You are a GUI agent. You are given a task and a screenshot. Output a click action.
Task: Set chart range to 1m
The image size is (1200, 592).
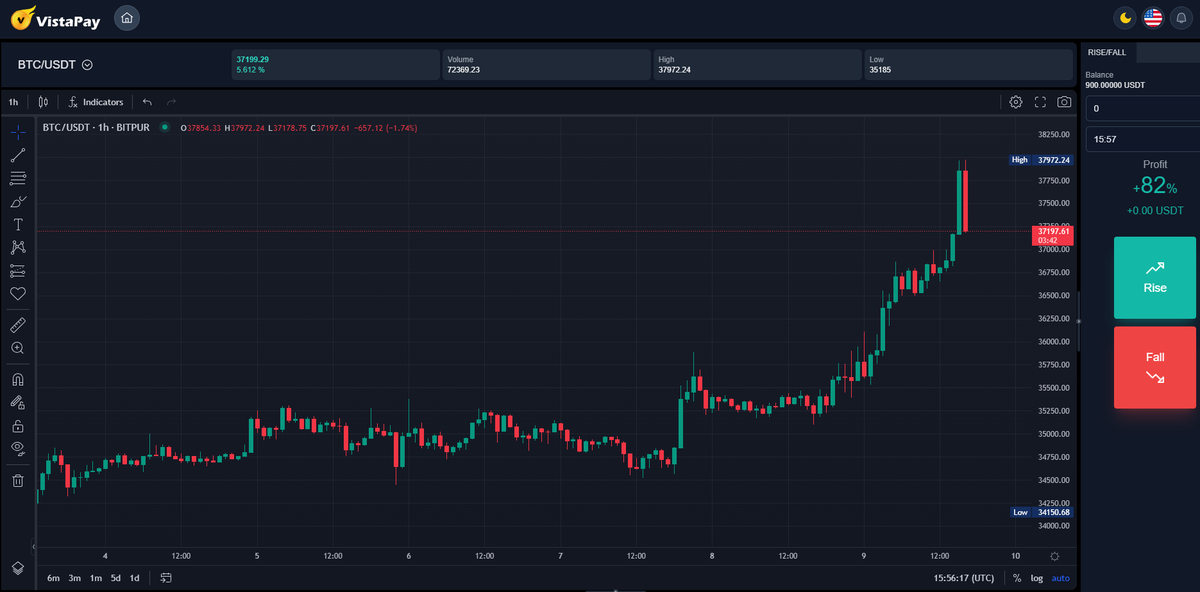tap(96, 578)
